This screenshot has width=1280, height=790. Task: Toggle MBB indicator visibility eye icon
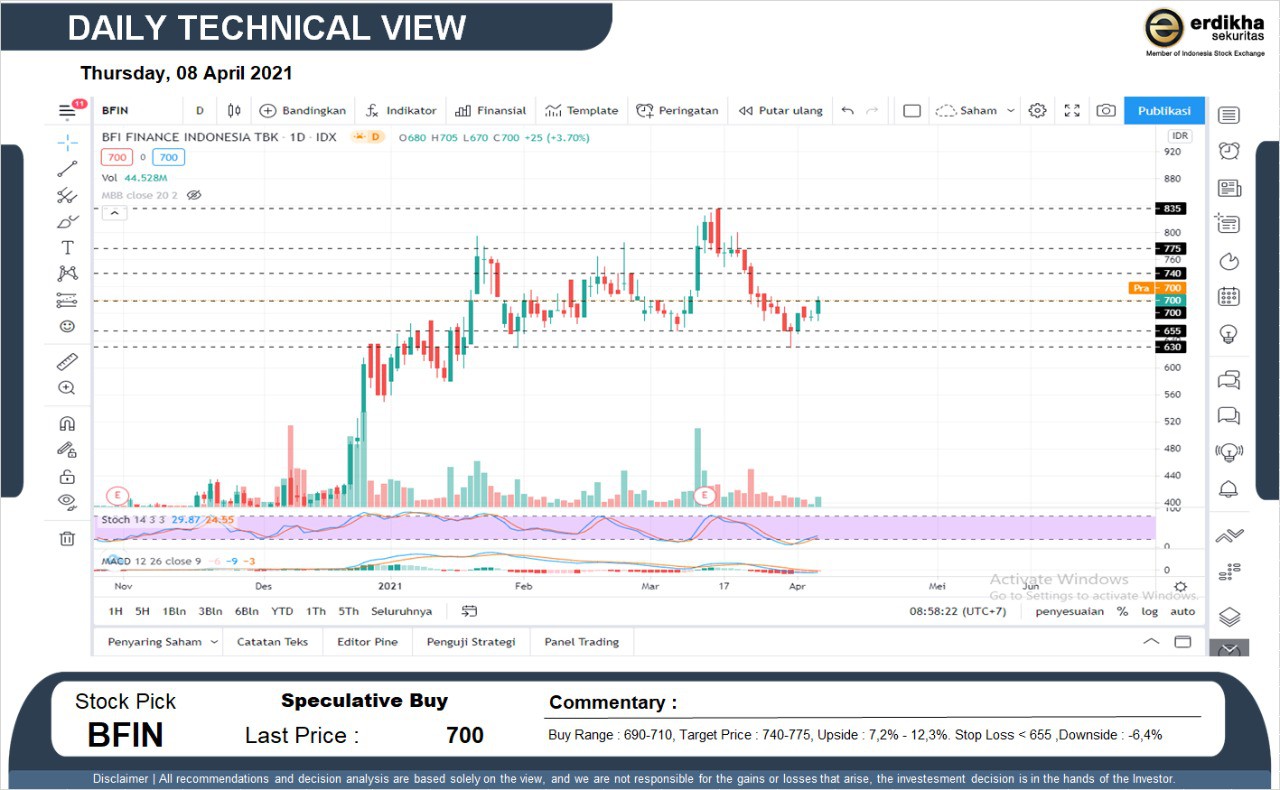[x=195, y=195]
